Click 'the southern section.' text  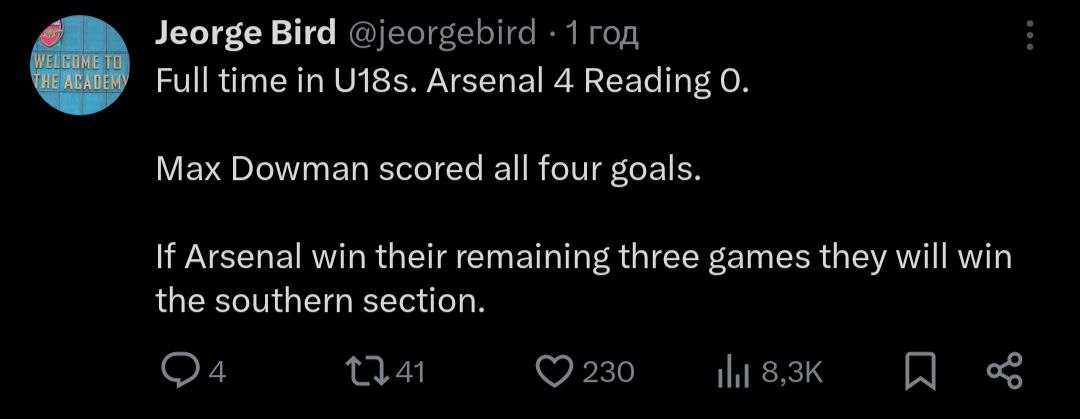point(320,300)
